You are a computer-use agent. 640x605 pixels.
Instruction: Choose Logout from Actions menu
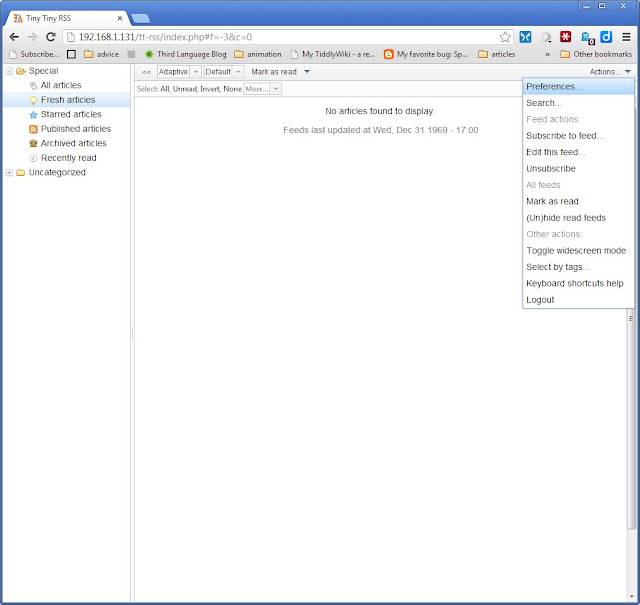click(578, 300)
